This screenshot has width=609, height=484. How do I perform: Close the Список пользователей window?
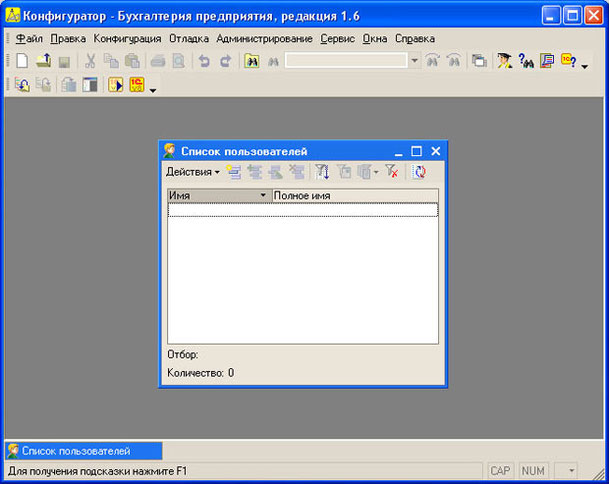(x=435, y=151)
